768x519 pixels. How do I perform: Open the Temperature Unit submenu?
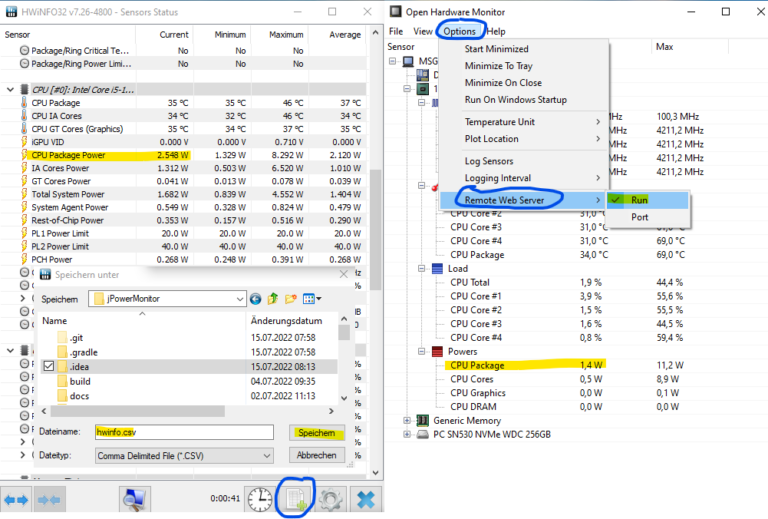click(x=524, y=122)
